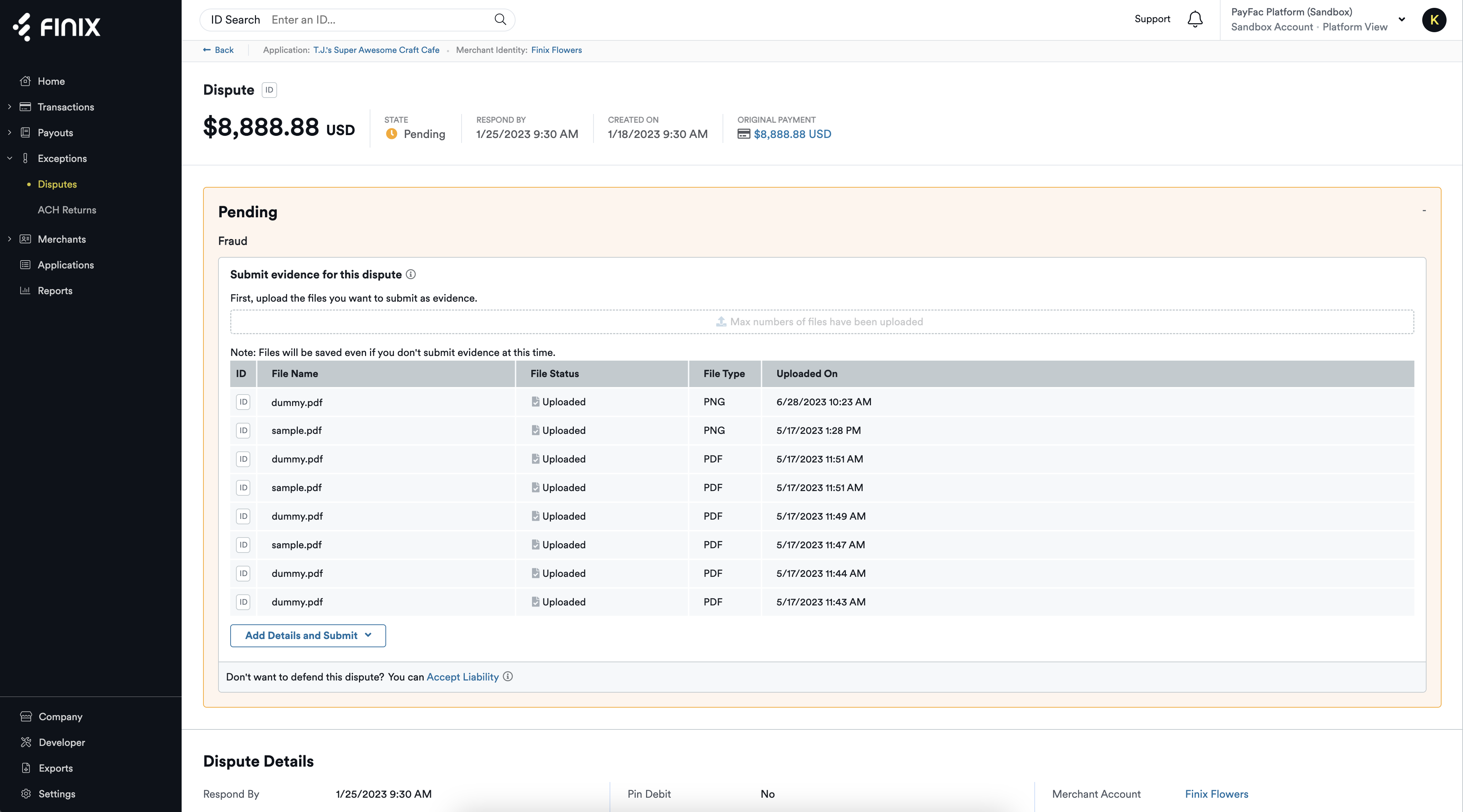Click the Developer sidebar item label

(x=62, y=742)
